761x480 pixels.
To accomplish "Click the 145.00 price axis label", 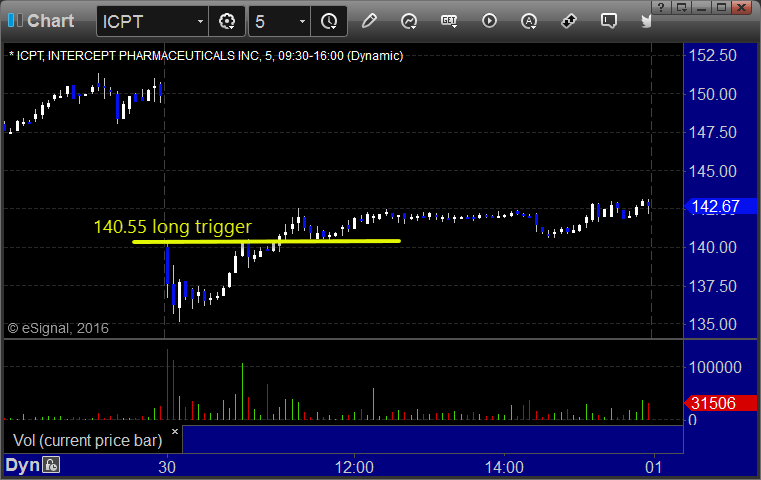I will (713, 171).
